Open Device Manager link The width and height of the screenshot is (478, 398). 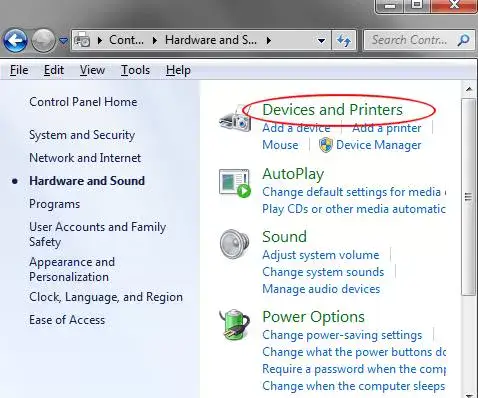coord(378,145)
